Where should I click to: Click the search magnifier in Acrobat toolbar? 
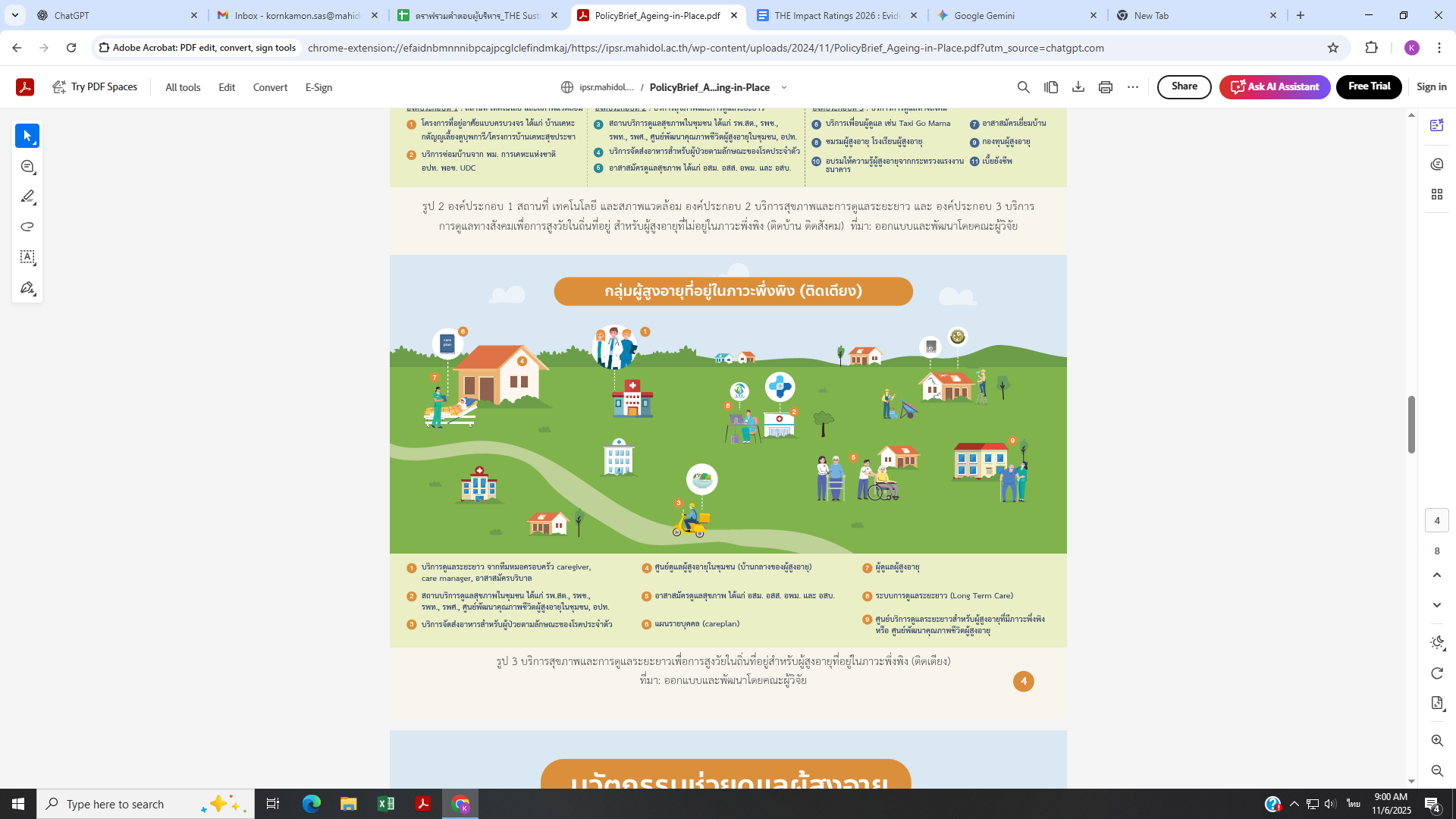coord(1023,87)
